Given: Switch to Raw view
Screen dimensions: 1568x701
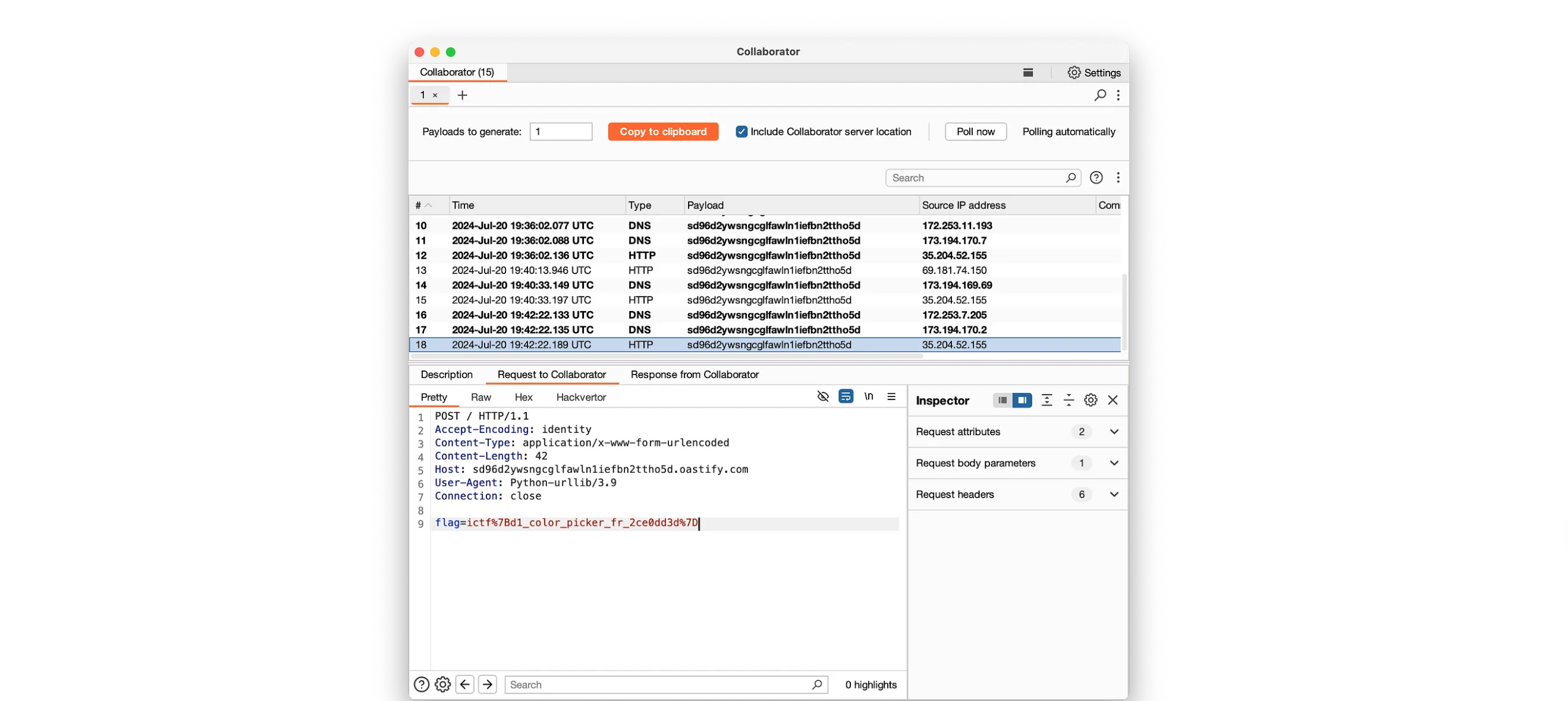Looking at the screenshot, I should [480, 397].
